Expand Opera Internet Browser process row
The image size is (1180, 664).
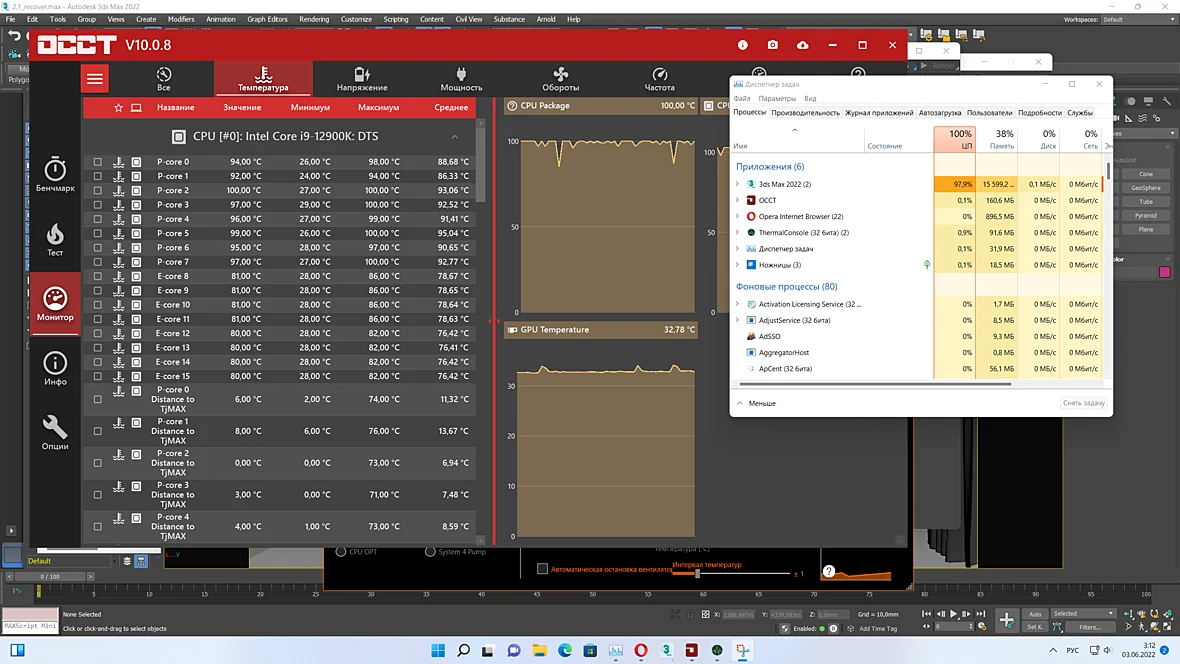point(738,216)
